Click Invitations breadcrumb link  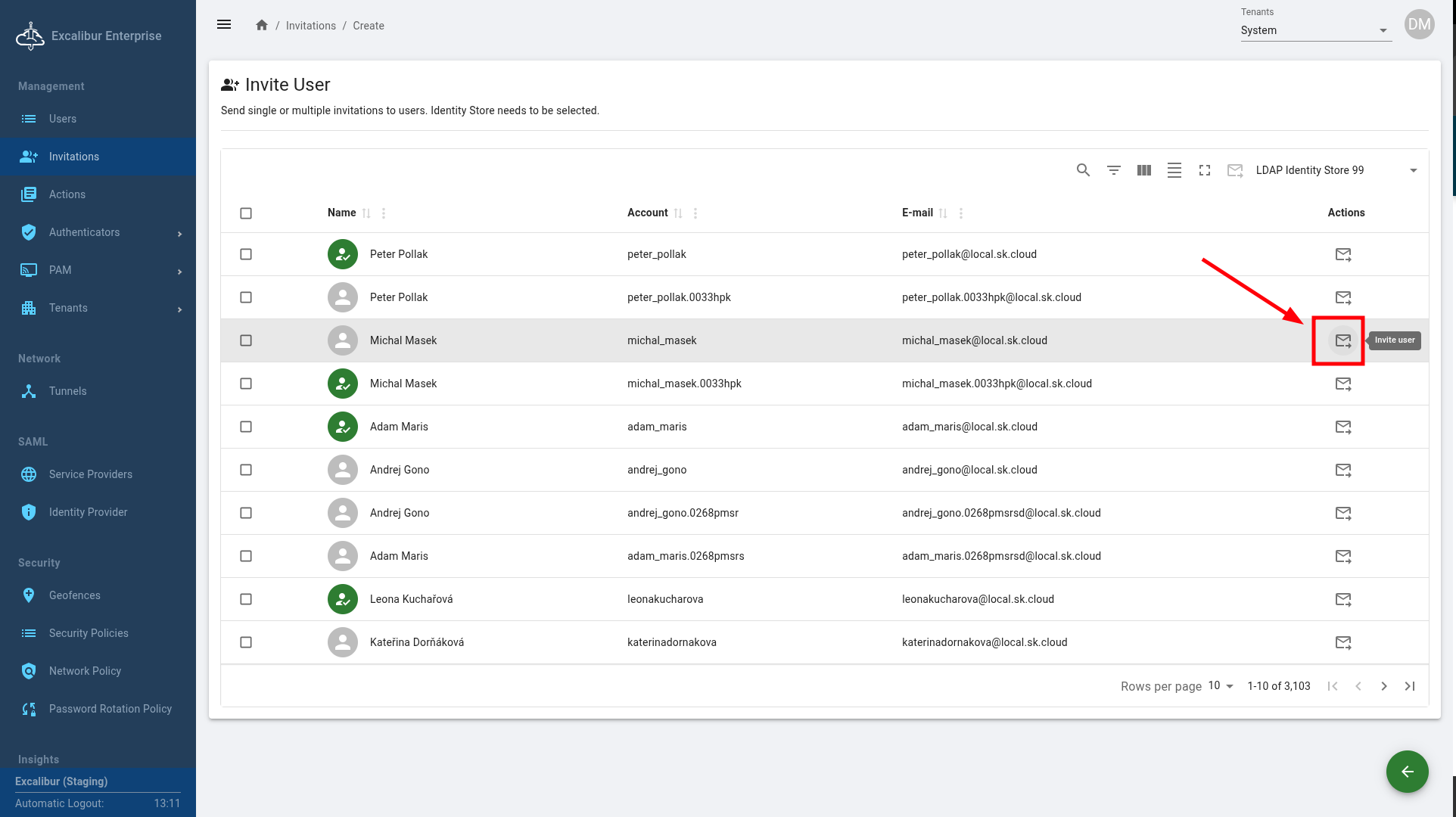pos(310,26)
